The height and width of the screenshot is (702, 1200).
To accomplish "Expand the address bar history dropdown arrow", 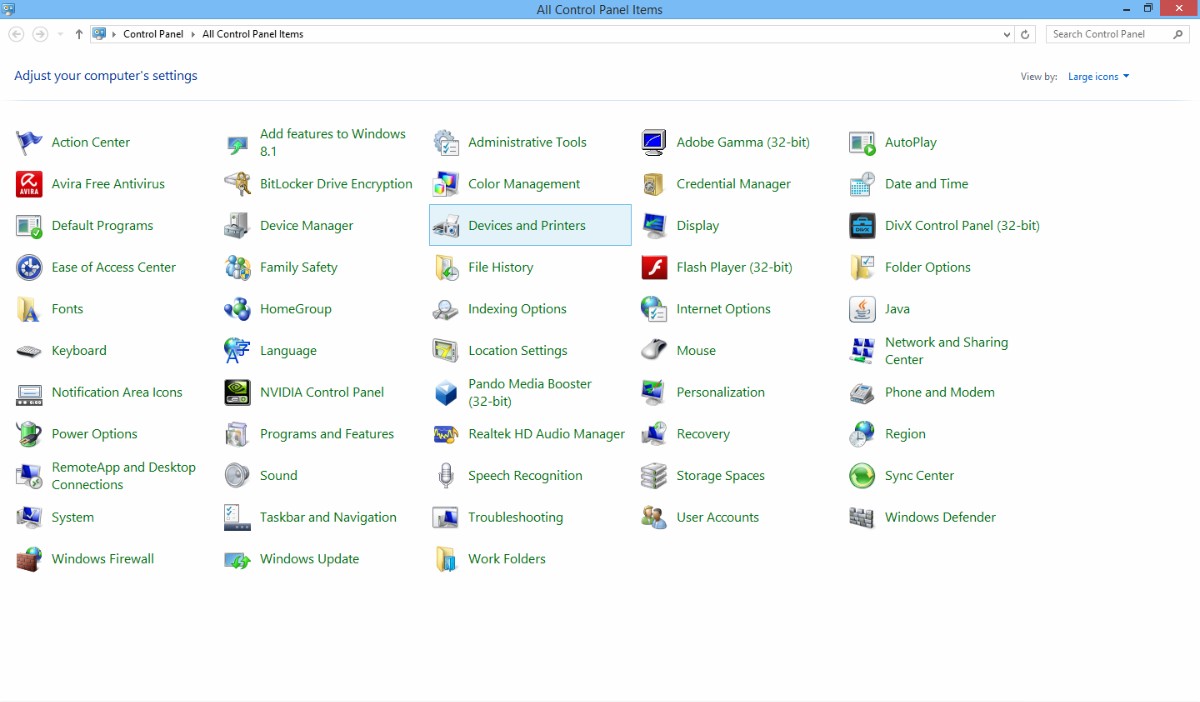I will [x=1007, y=34].
